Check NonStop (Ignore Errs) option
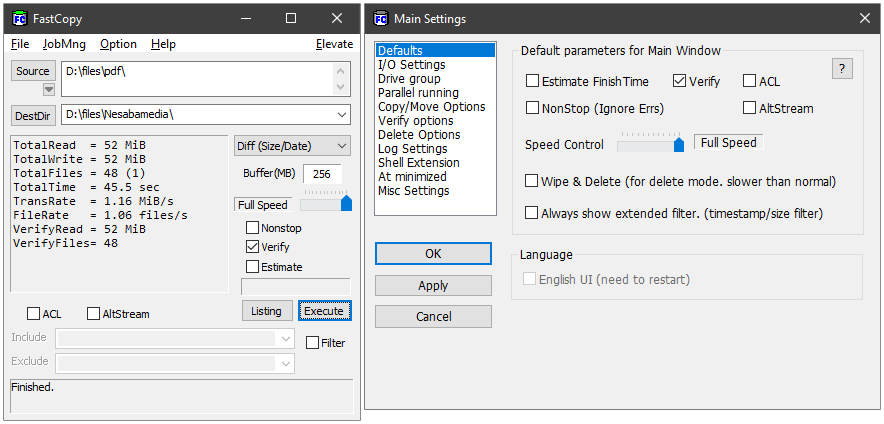Screen dimensions: 884x424 tap(532, 108)
